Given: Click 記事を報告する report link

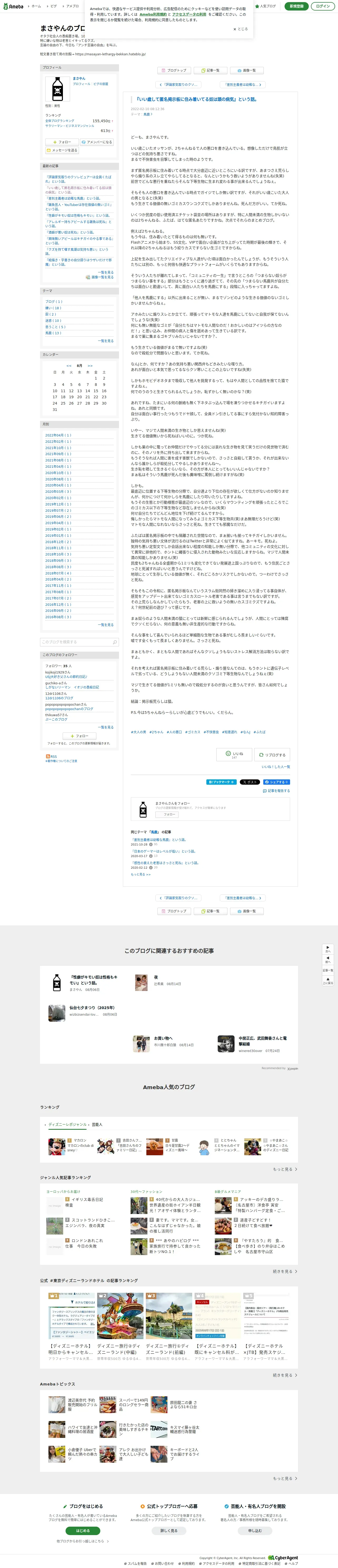Looking at the screenshot, I should 277,791.
